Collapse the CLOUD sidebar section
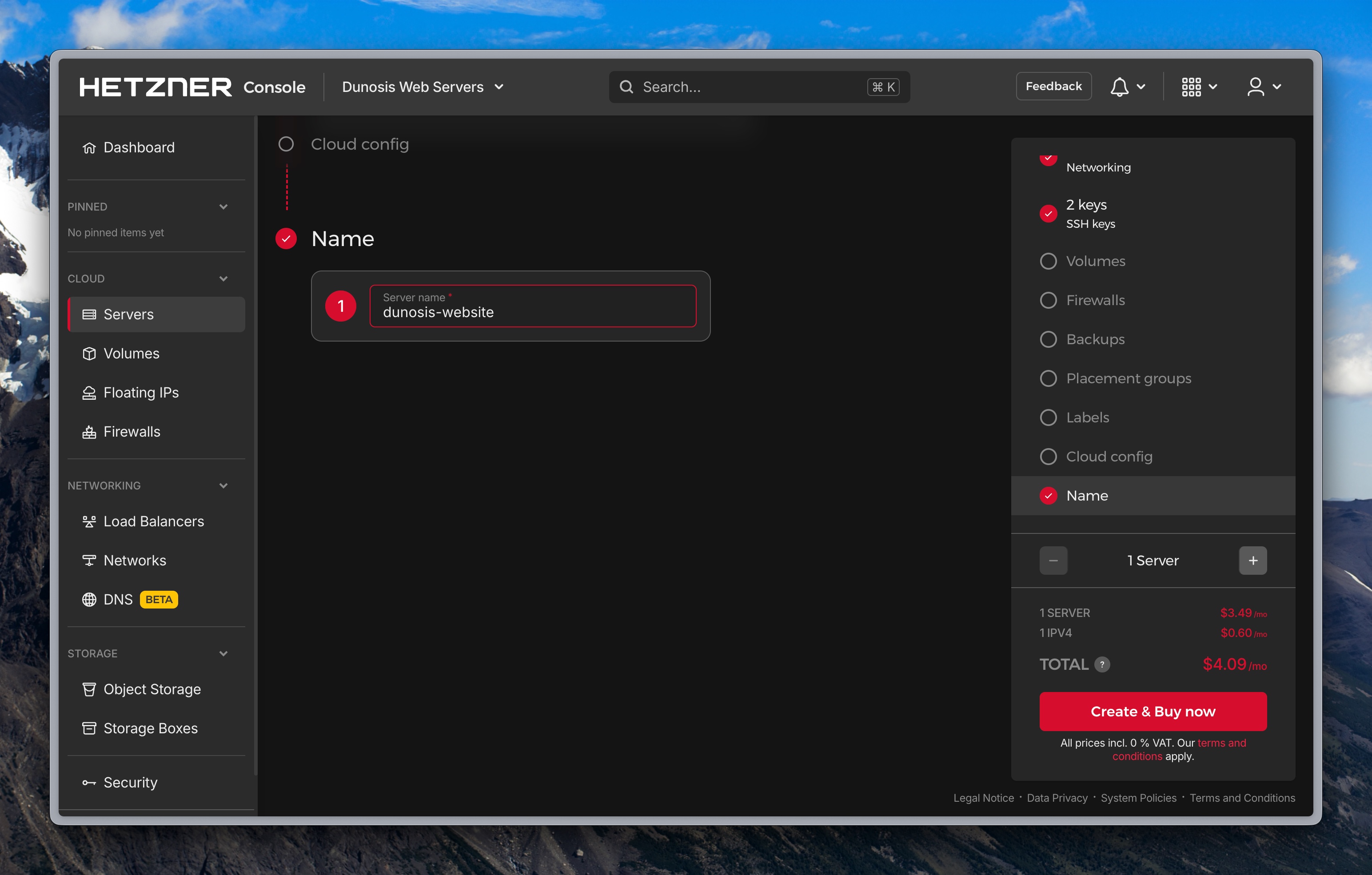The image size is (1372, 875). point(223,278)
